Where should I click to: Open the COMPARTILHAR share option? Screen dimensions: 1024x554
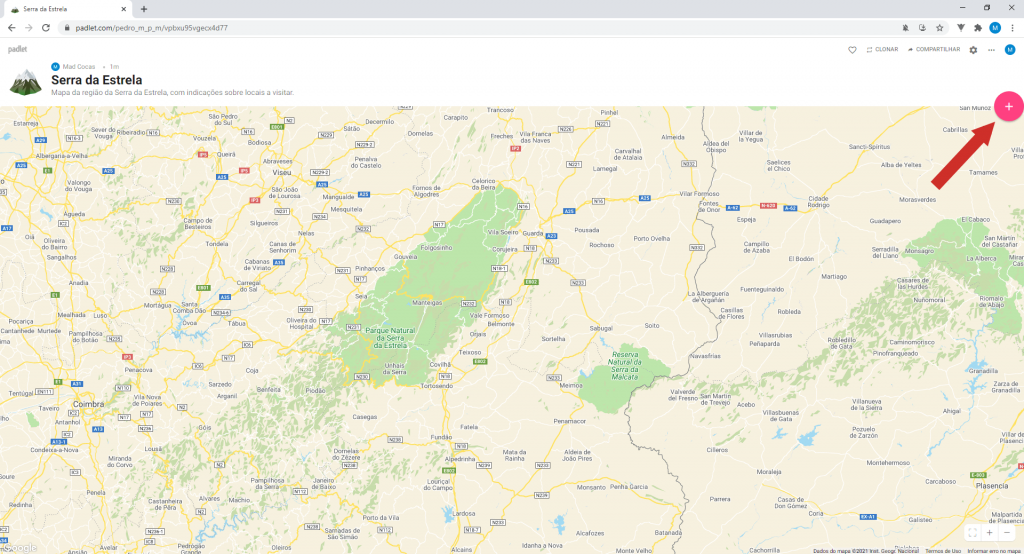(934, 50)
